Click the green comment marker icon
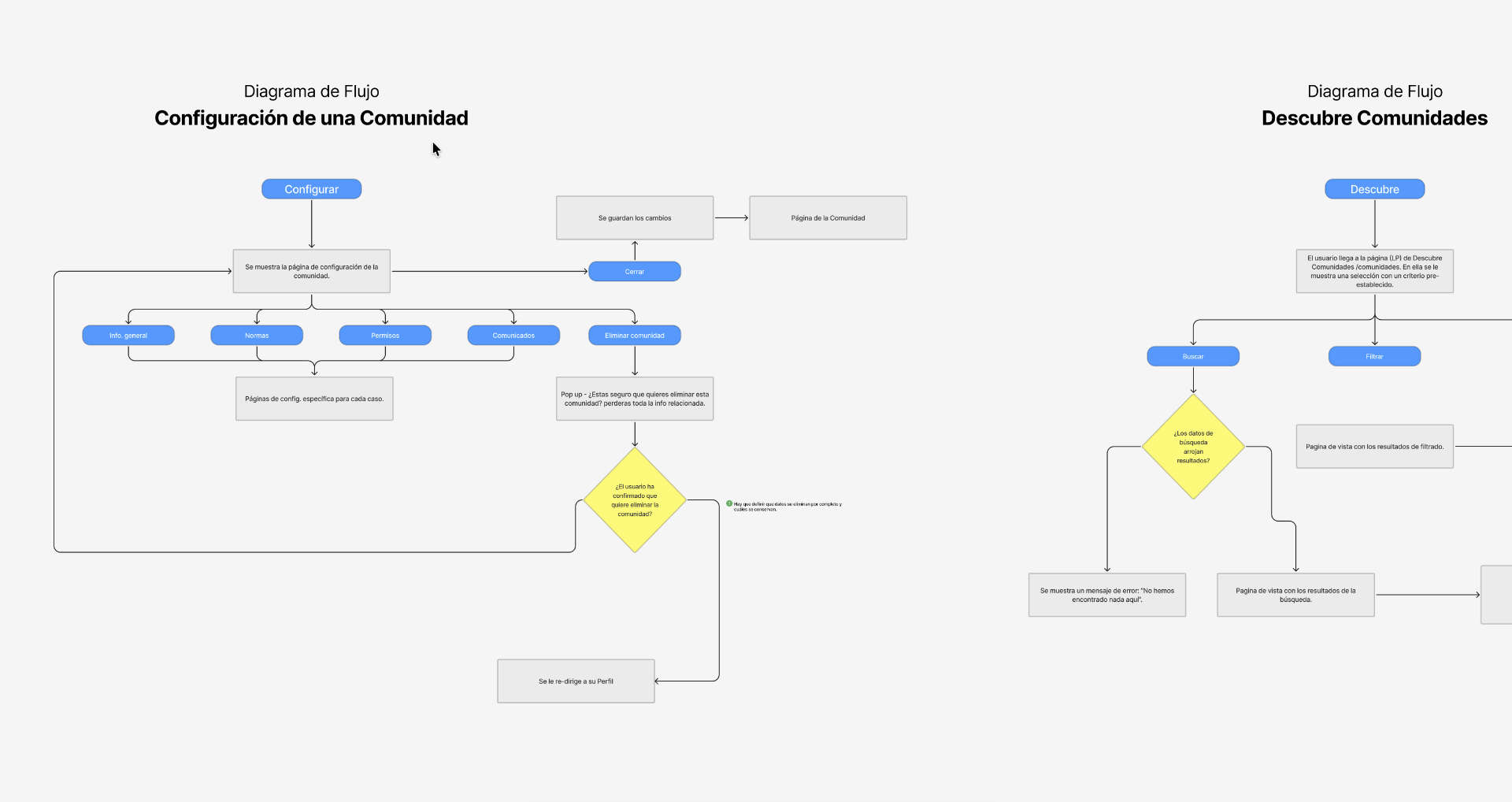The image size is (1512, 802). [729, 503]
